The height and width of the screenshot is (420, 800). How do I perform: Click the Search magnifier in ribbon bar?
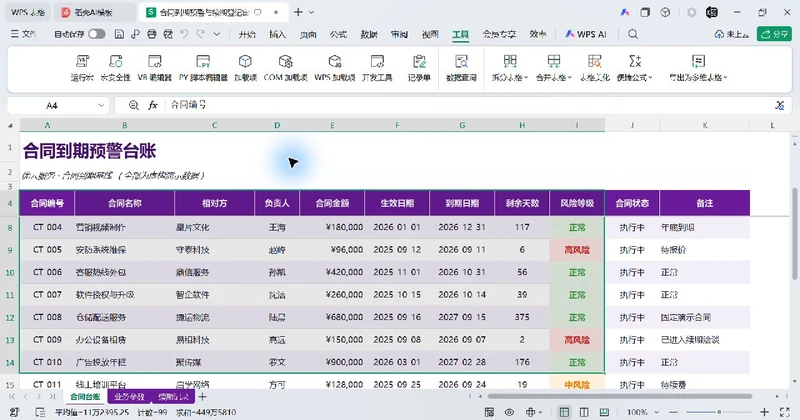pyautogui.click(x=633, y=34)
